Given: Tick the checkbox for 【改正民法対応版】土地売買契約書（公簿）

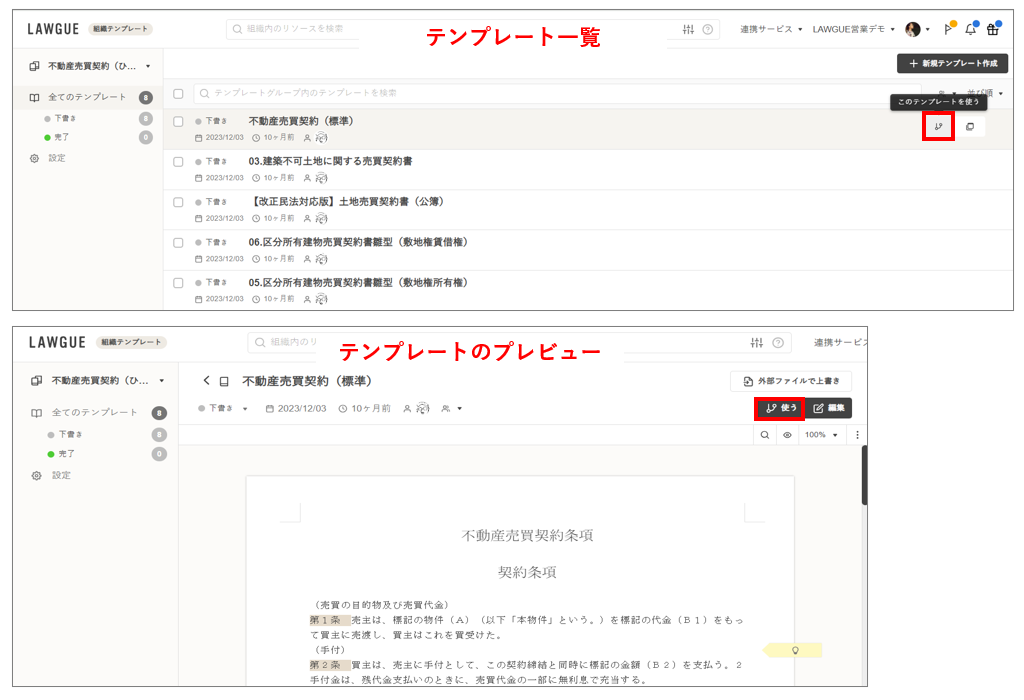Looking at the screenshot, I should 178,202.
